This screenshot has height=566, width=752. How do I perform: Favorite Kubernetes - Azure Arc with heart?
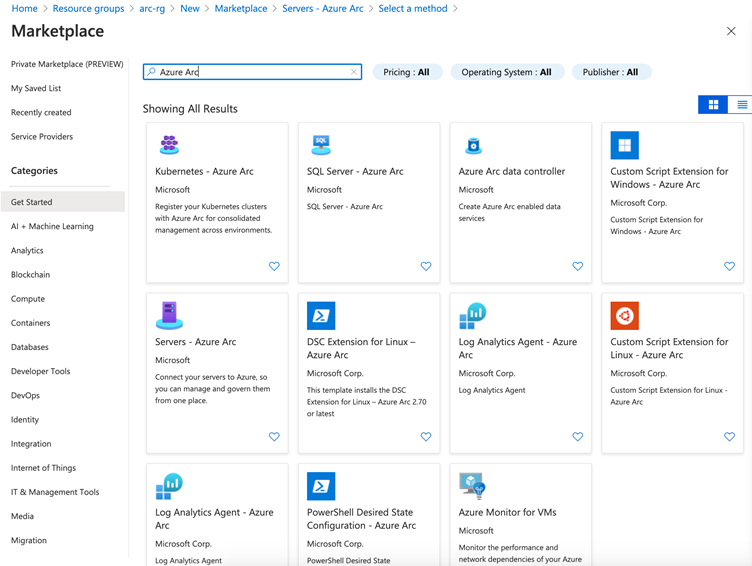point(274,266)
